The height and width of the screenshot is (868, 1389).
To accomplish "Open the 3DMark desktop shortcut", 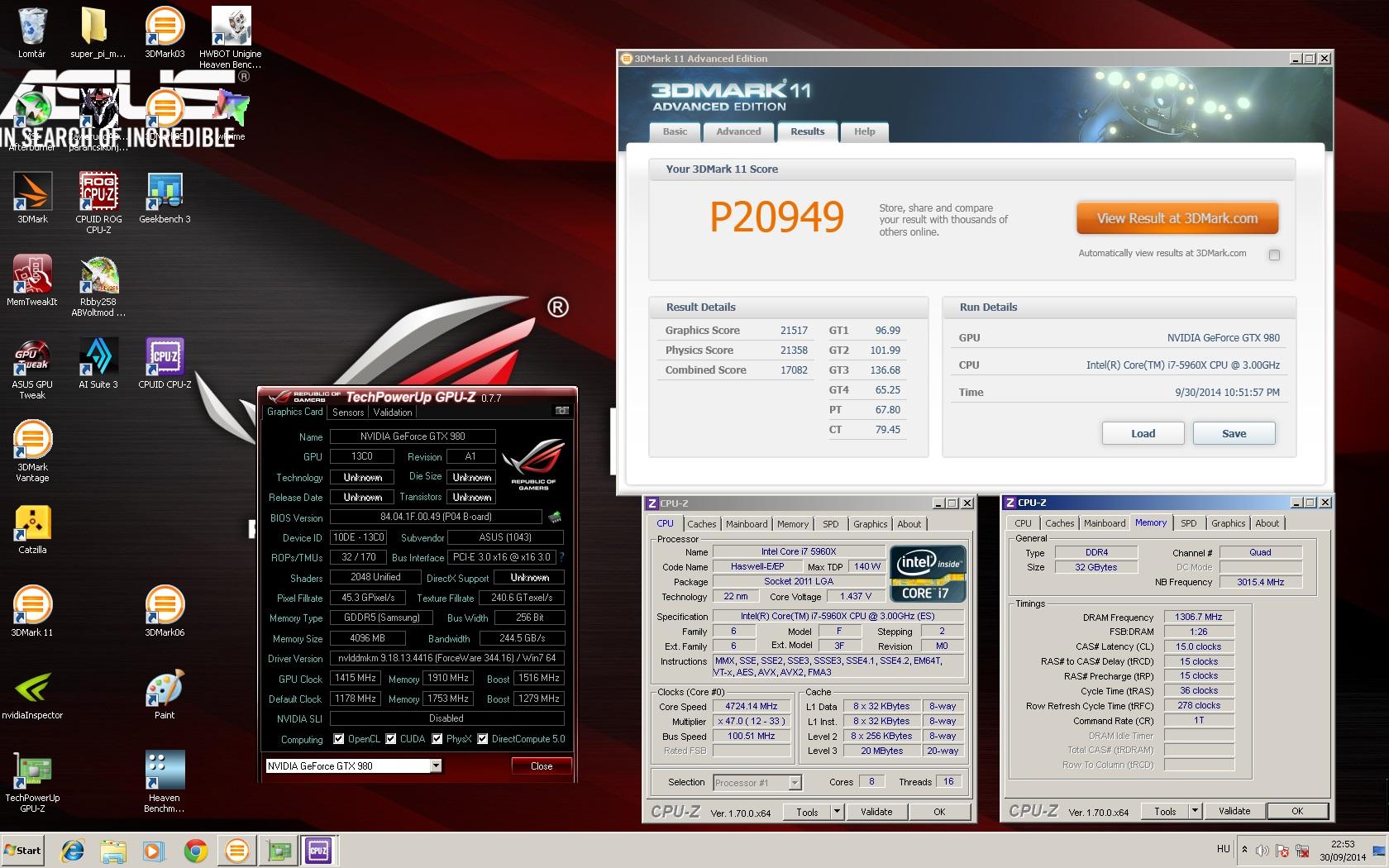I will click(x=32, y=198).
